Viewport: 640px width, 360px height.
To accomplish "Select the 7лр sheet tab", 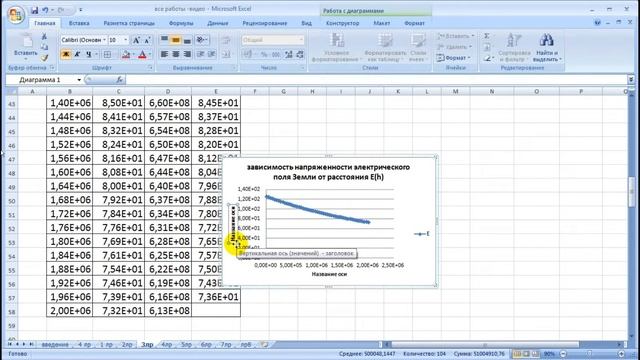I will click(x=226, y=344).
